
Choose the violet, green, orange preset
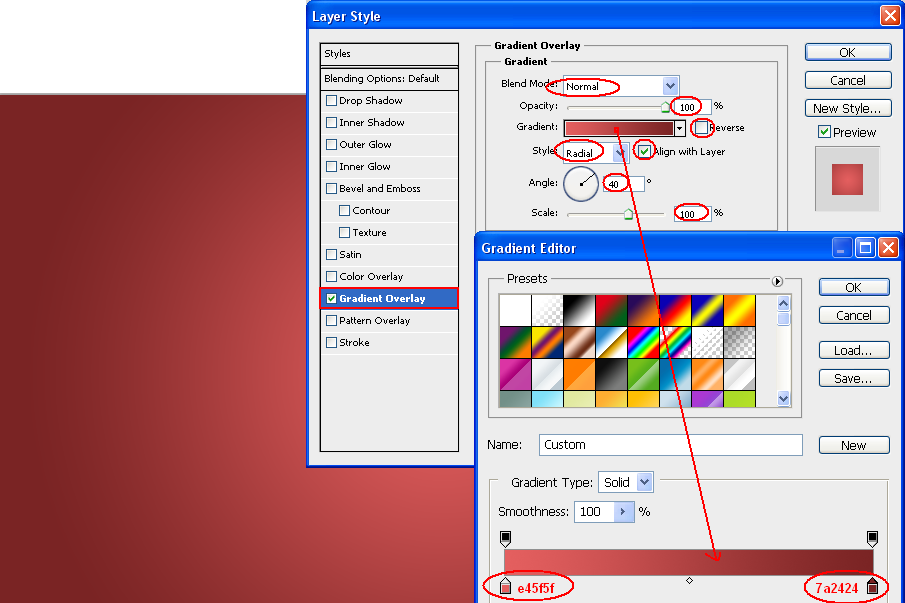[515, 343]
